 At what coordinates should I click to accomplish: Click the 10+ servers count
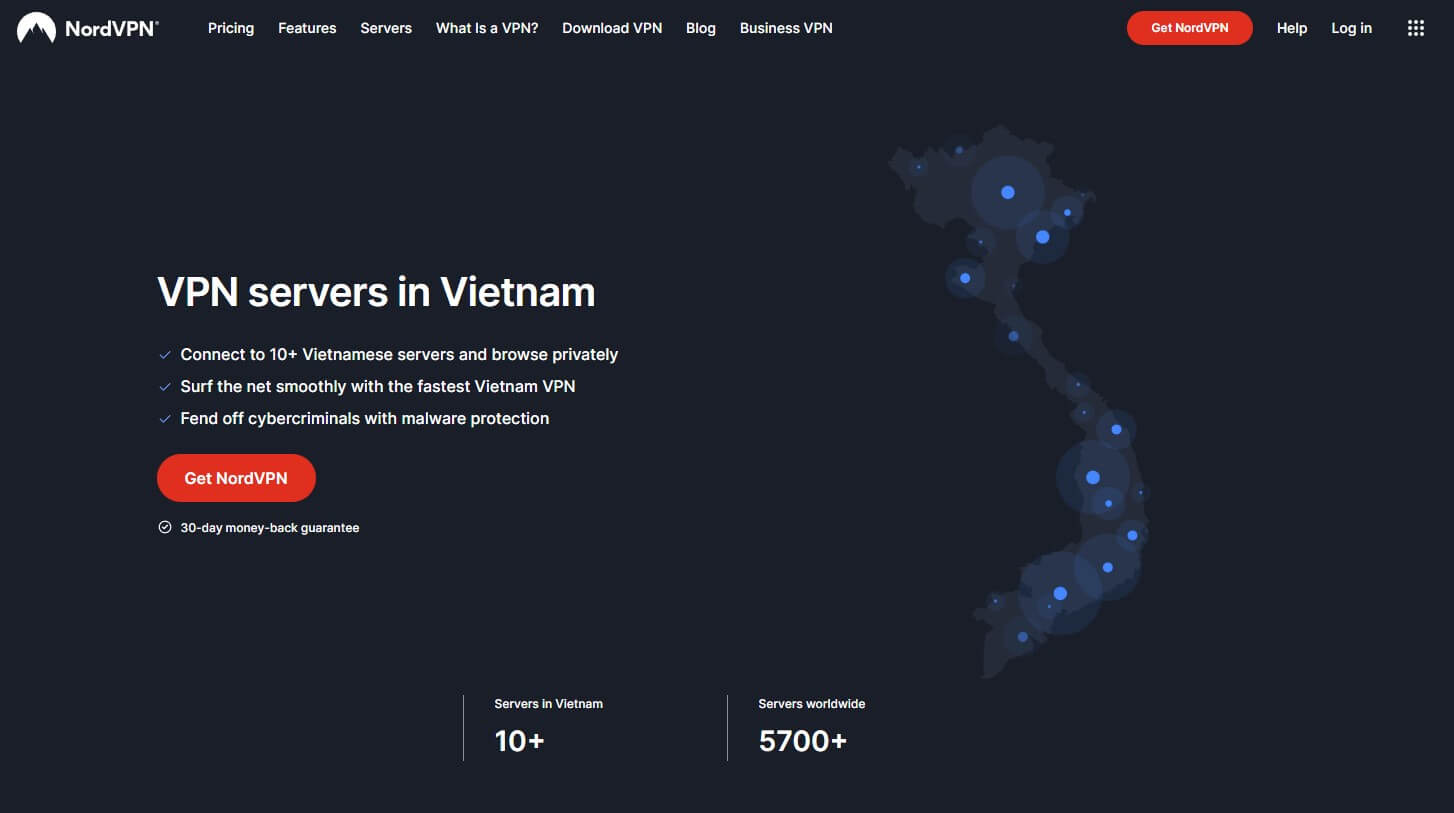click(520, 741)
